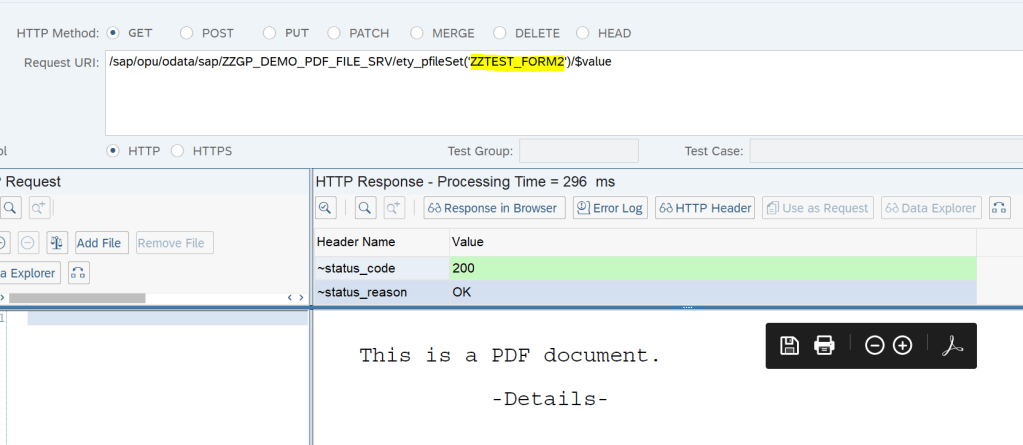Select the green 200 value cell

tap(713, 268)
